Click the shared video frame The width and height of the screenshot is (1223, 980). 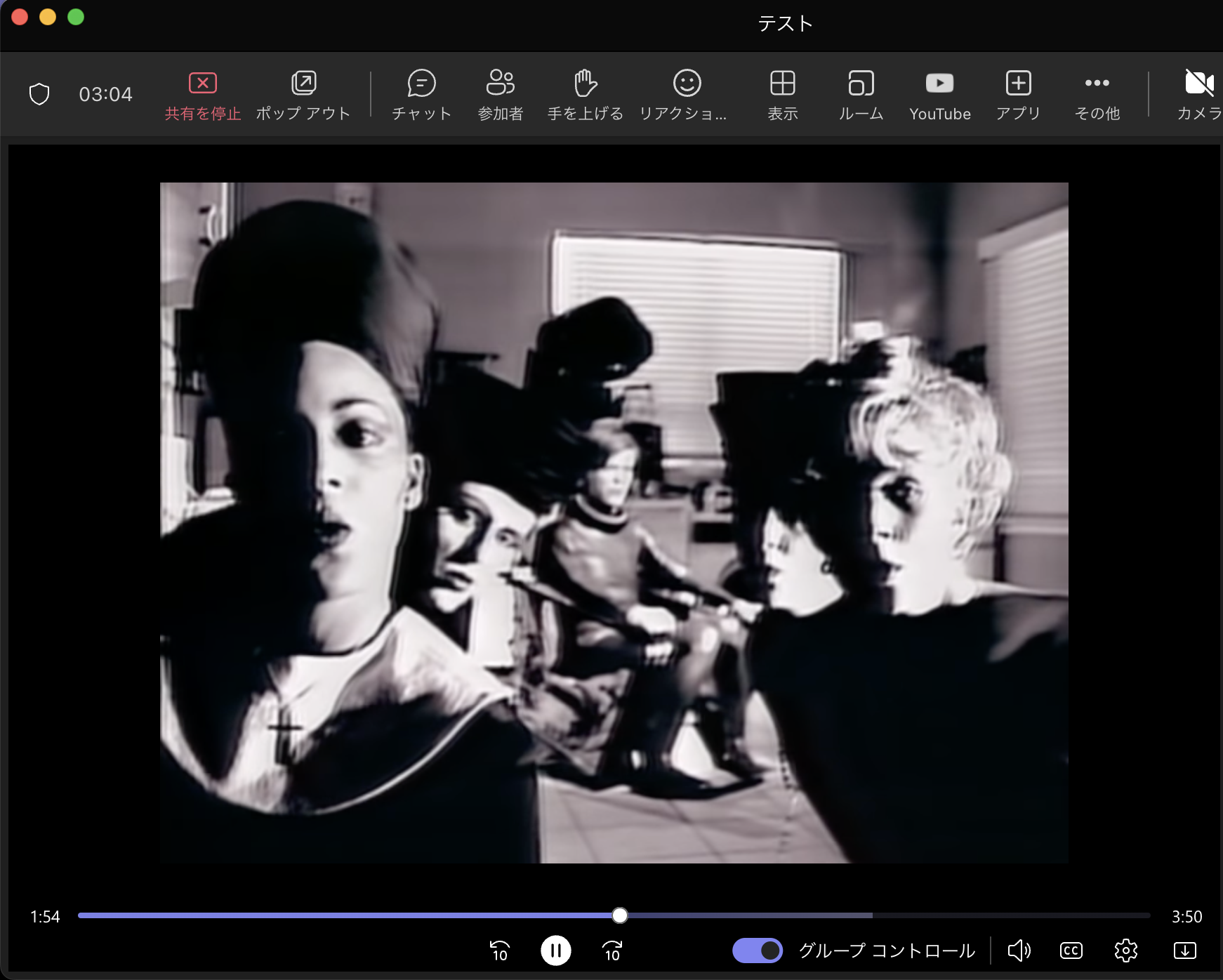(x=614, y=523)
